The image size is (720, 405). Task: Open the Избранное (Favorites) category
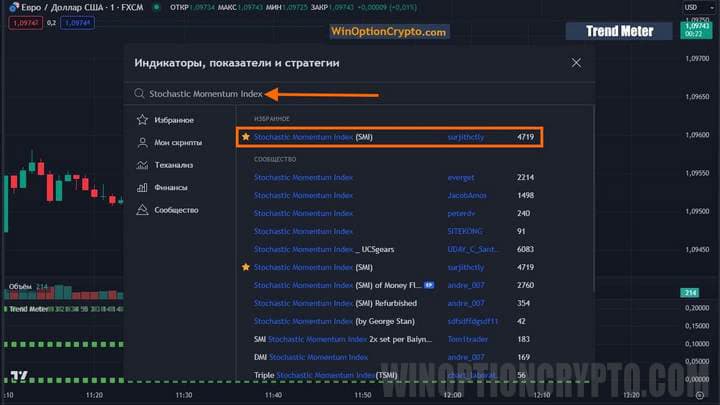tap(173, 120)
